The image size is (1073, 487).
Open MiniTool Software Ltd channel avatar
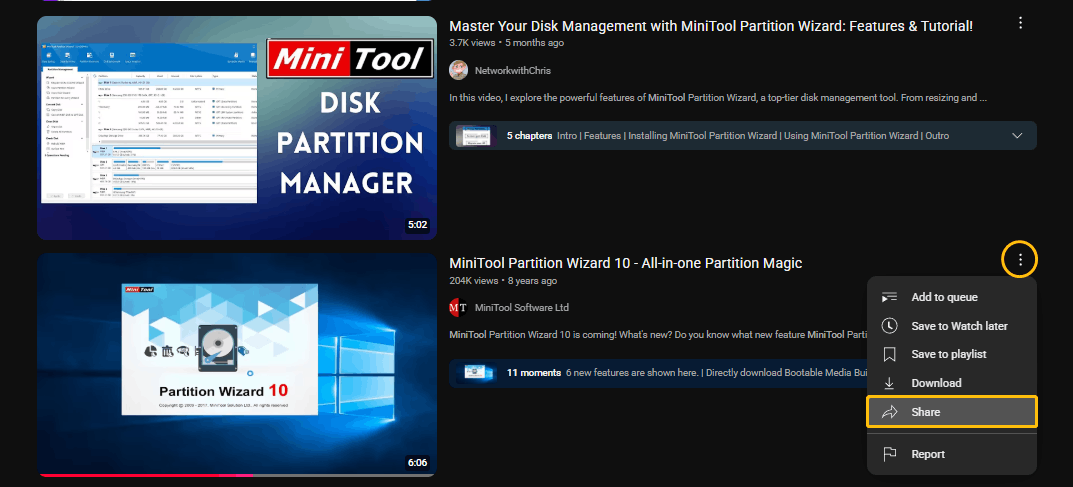[458, 308]
